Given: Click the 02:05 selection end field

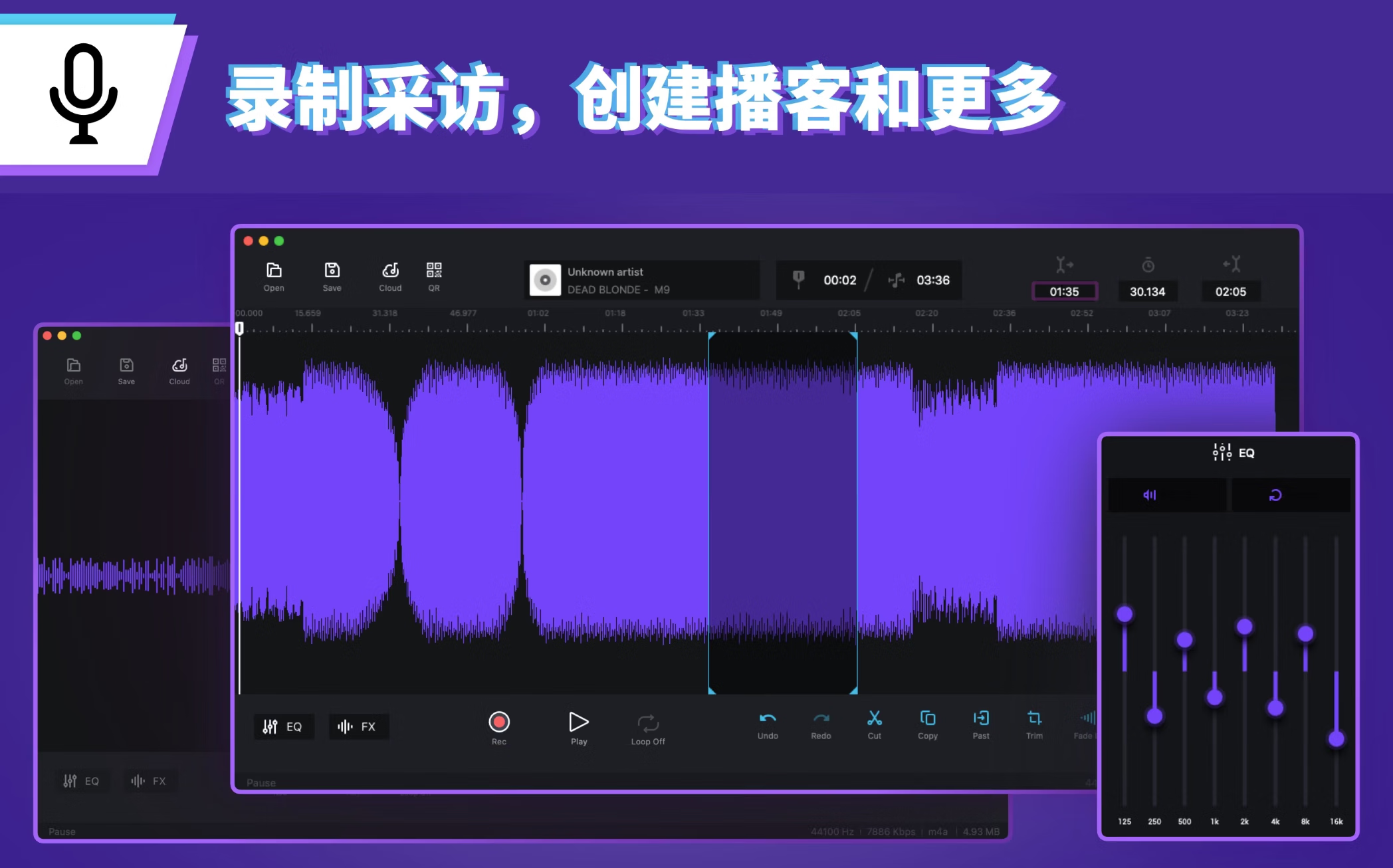Looking at the screenshot, I should 1230,292.
